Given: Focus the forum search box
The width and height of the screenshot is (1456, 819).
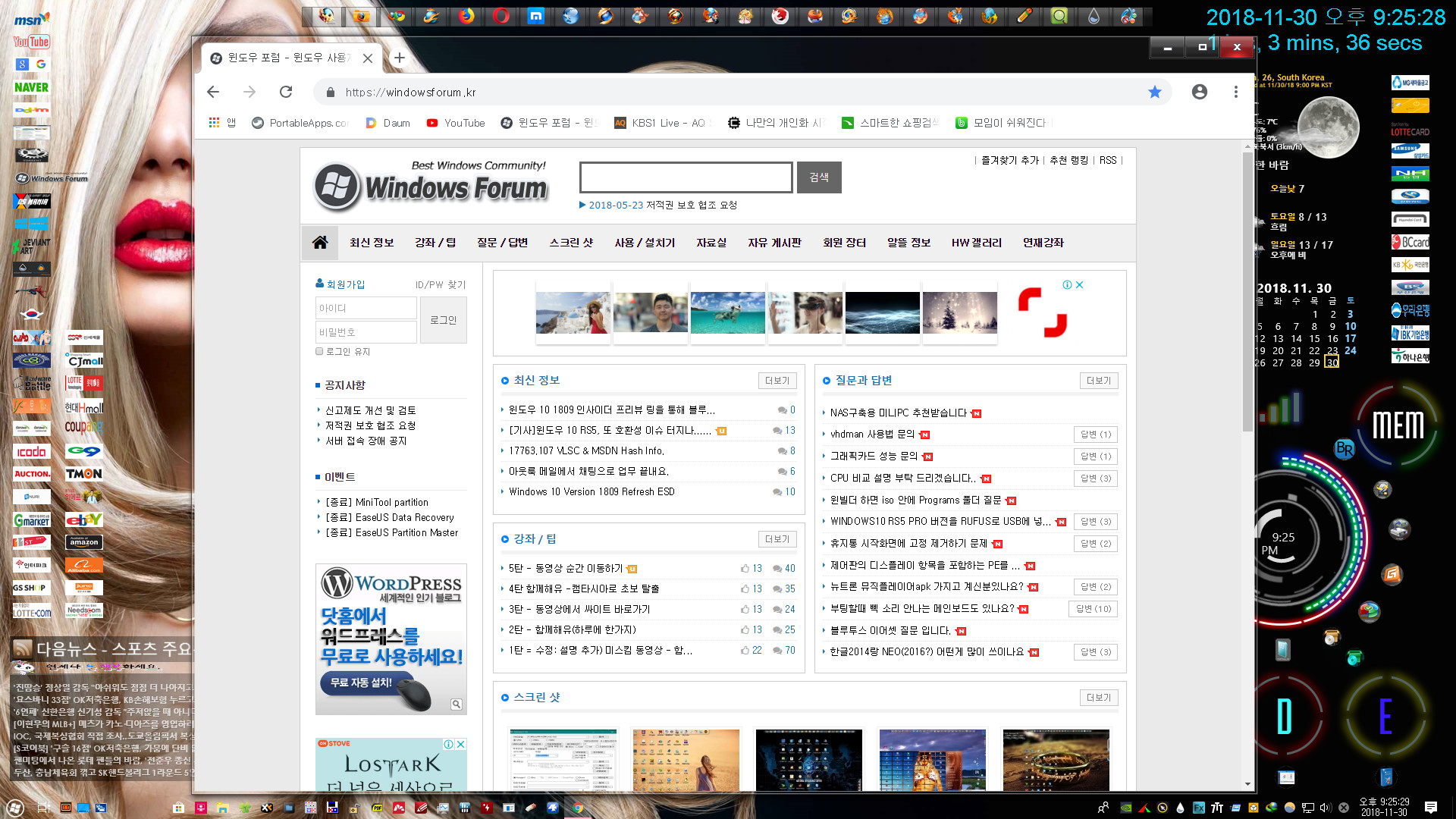Looking at the screenshot, I should tap(686, 177).
